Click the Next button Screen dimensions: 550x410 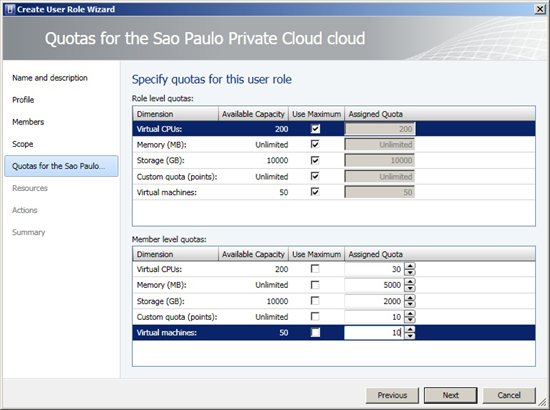pyautogui.click(x=450, y=395)
